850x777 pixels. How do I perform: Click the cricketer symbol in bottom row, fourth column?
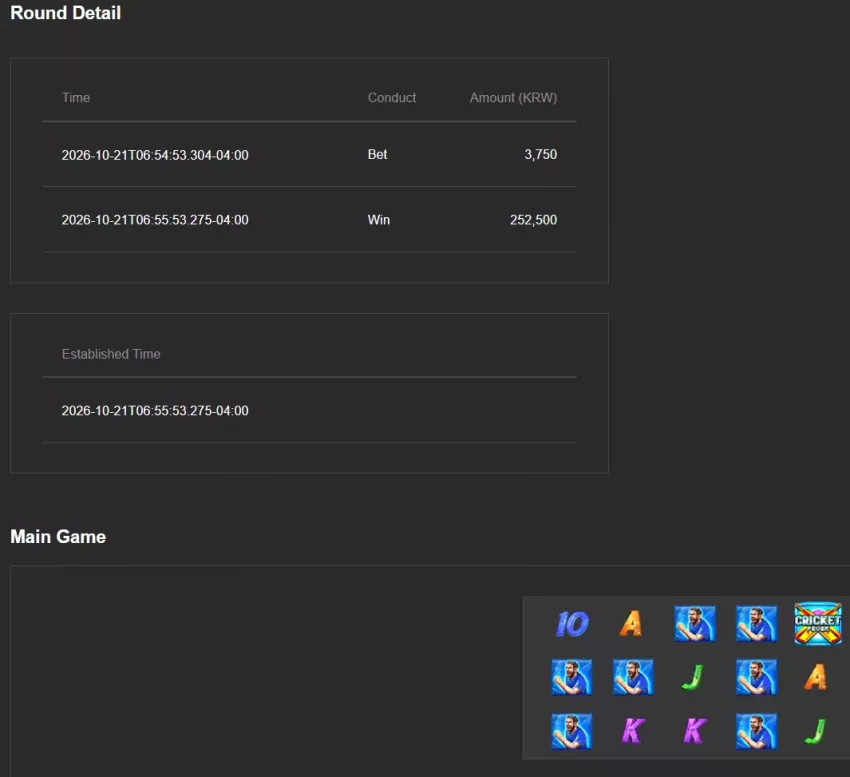click(x=756, y=731)
